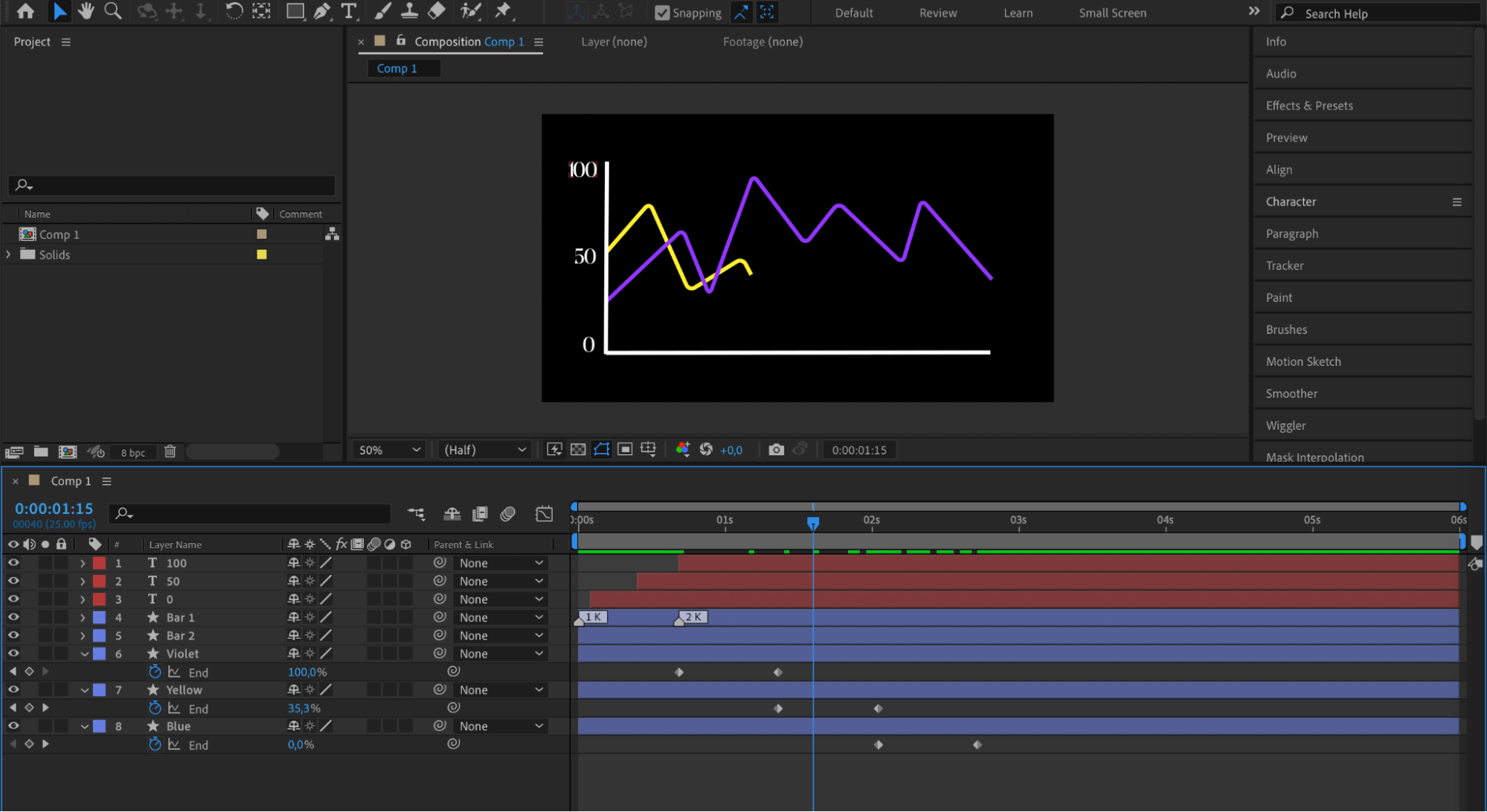Toggle the transparency grid icon
Viewport: 1487px width, 812px height.
(578, 450)
